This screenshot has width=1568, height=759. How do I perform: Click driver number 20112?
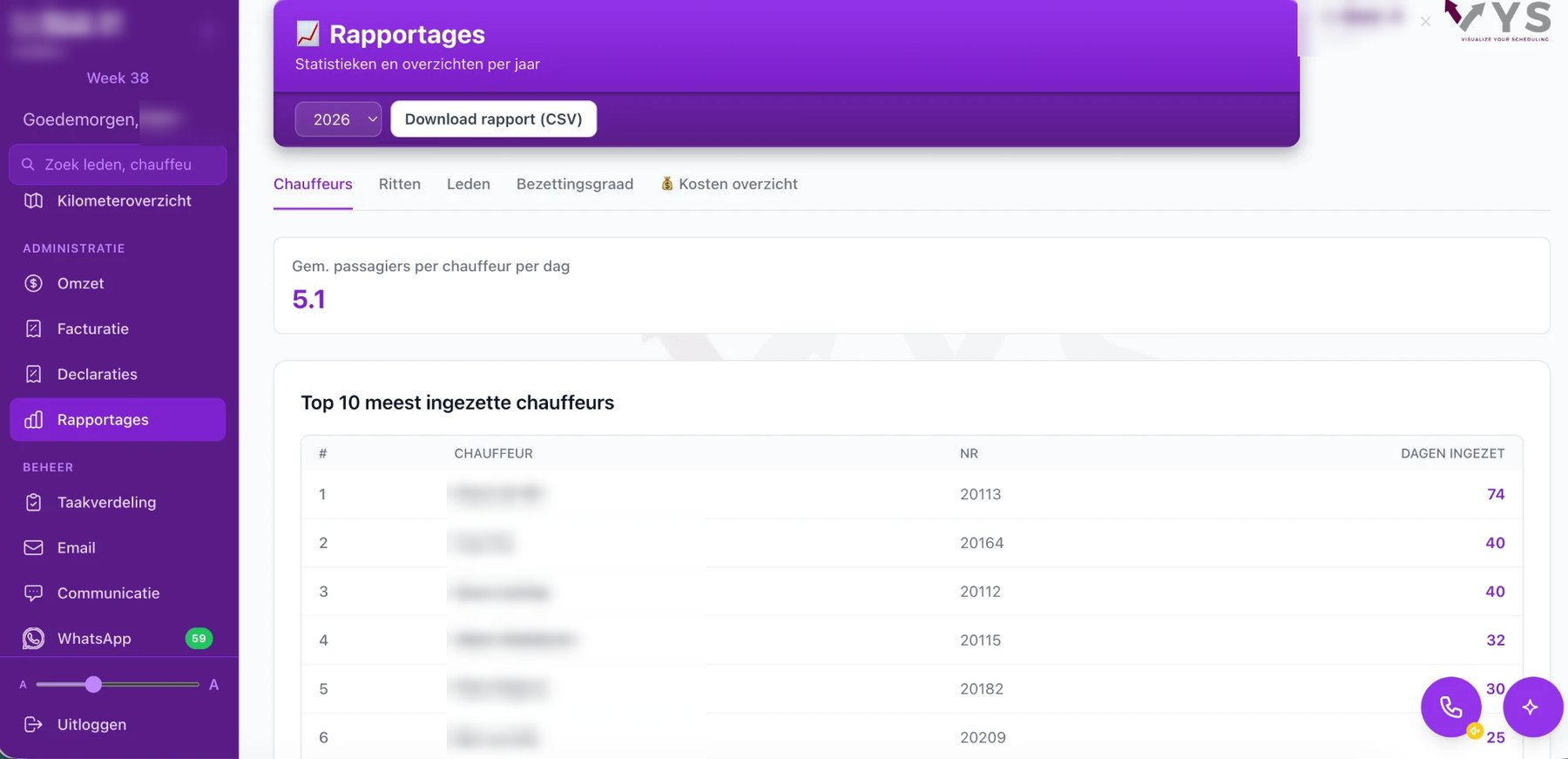coord(980,592)
